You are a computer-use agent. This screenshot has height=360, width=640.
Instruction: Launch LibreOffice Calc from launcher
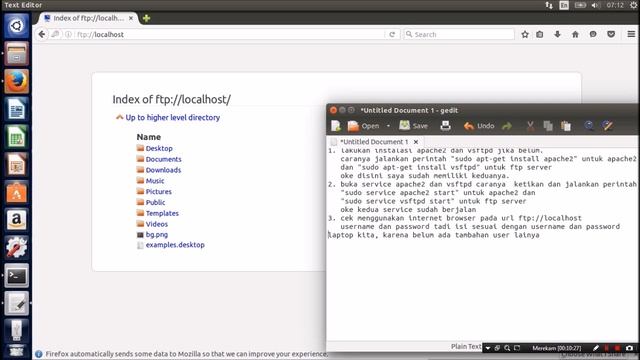[16, 137]
